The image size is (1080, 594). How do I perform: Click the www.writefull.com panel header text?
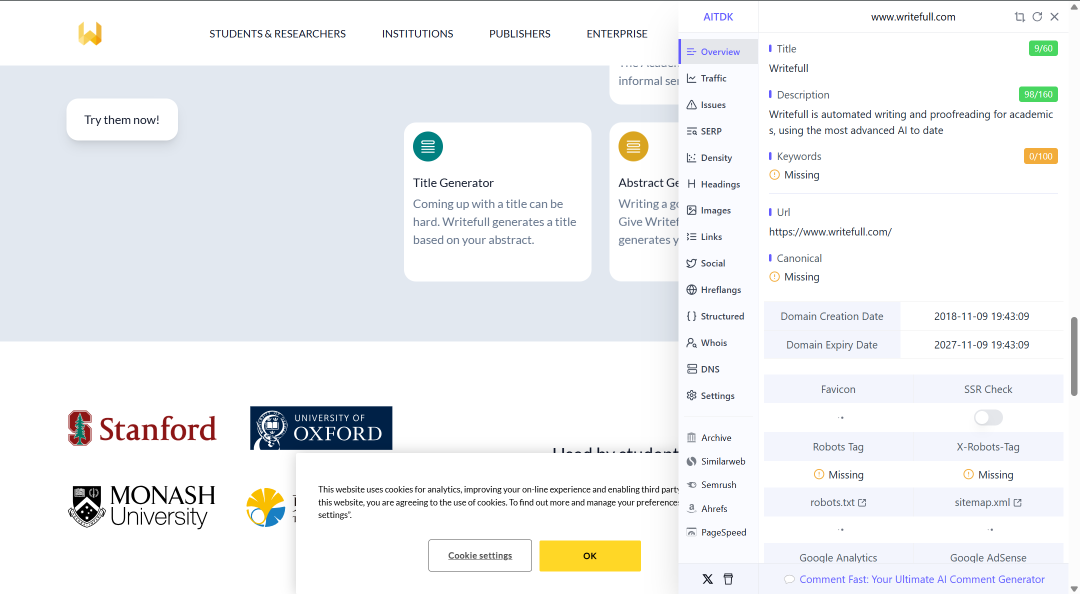pyautogui.click(x=913, y=17)
